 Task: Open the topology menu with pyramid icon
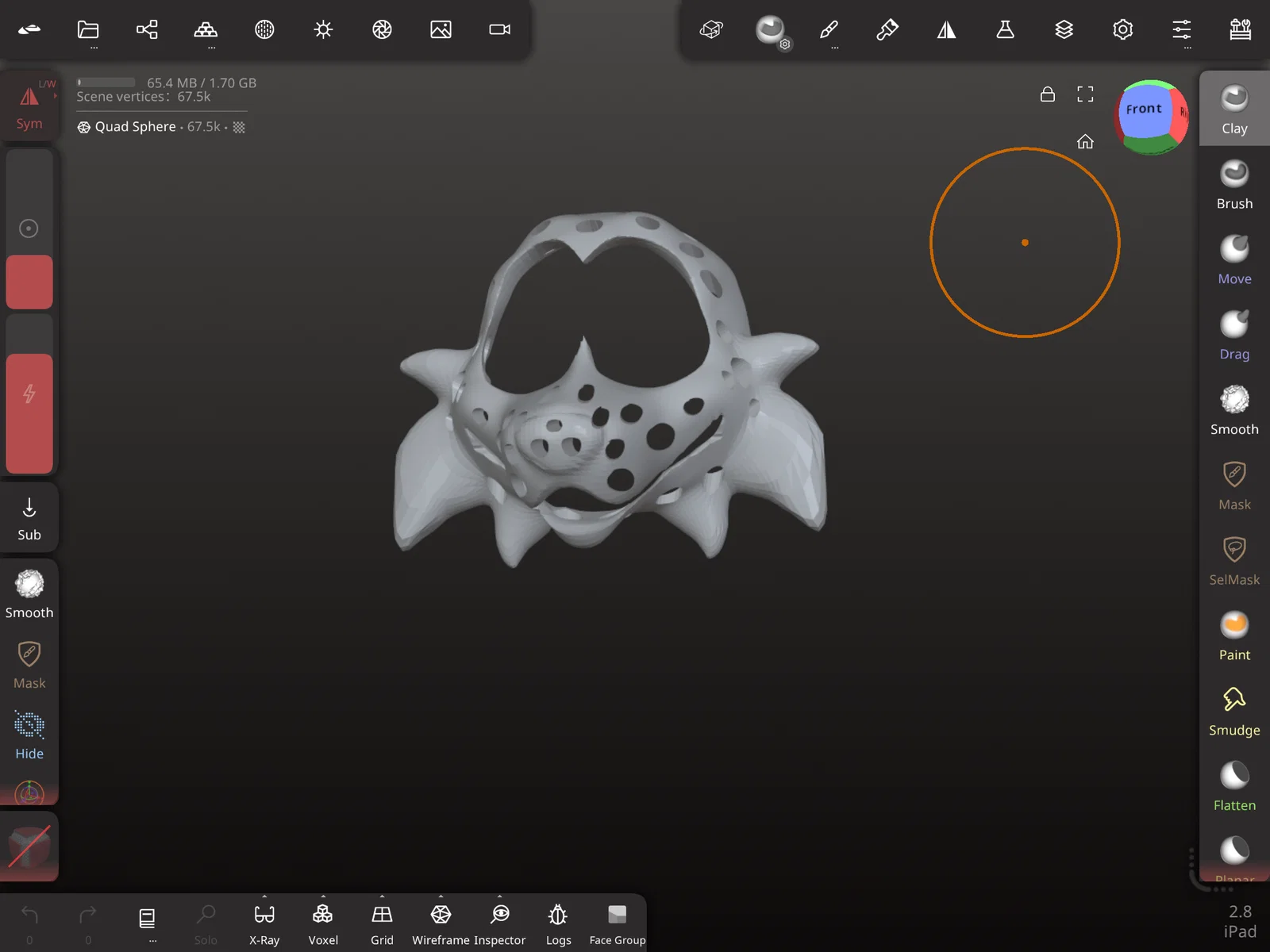(x=206, y=30)
